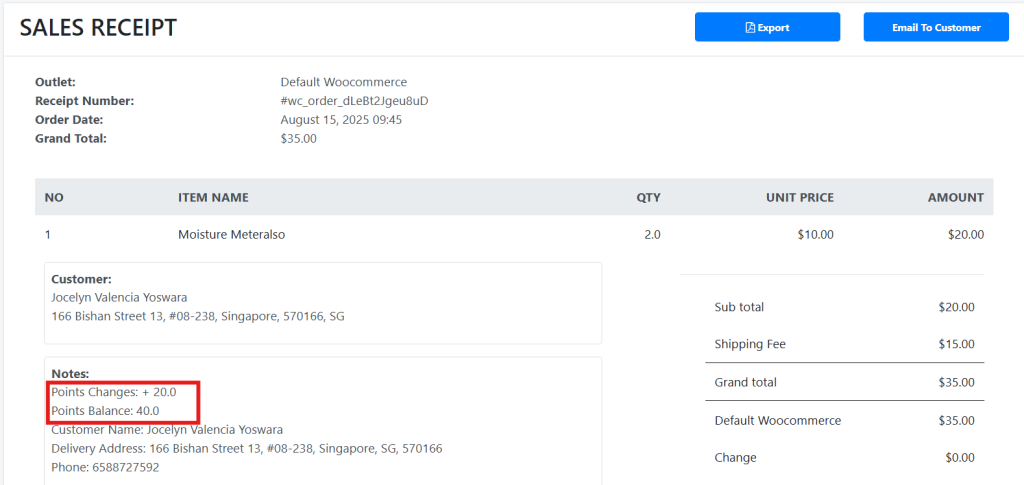The image size is (1024, 485).
Task: Click the ITEM NAME column header
Action: 213,198
